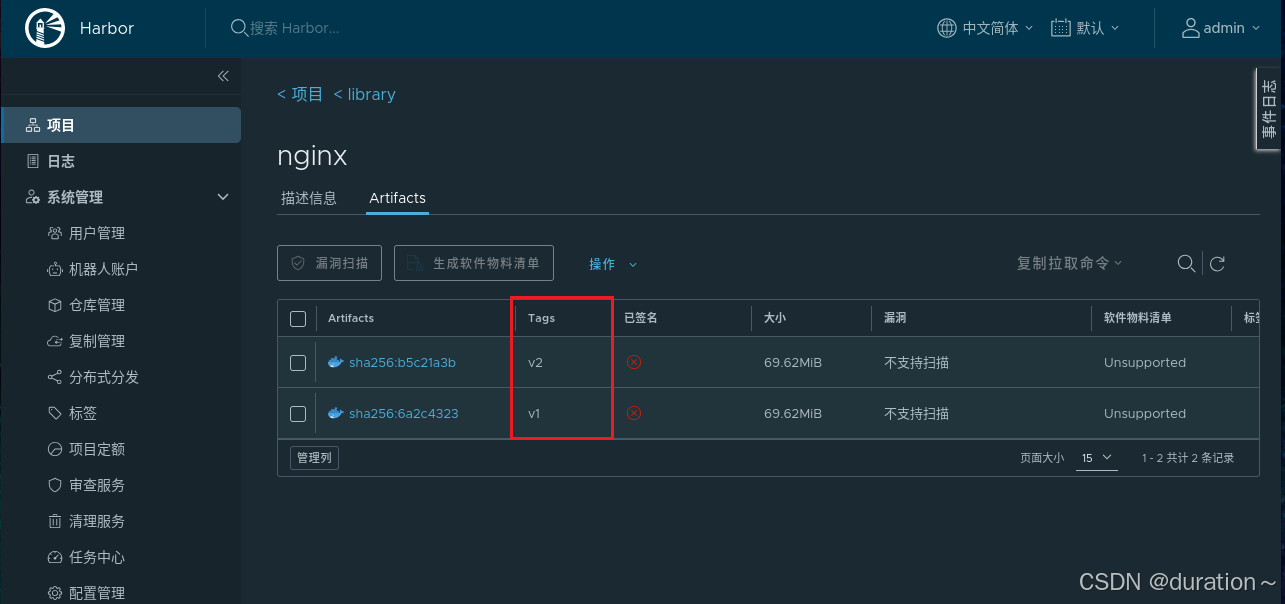Click the 分布式分发 share icon

(55, 377)
